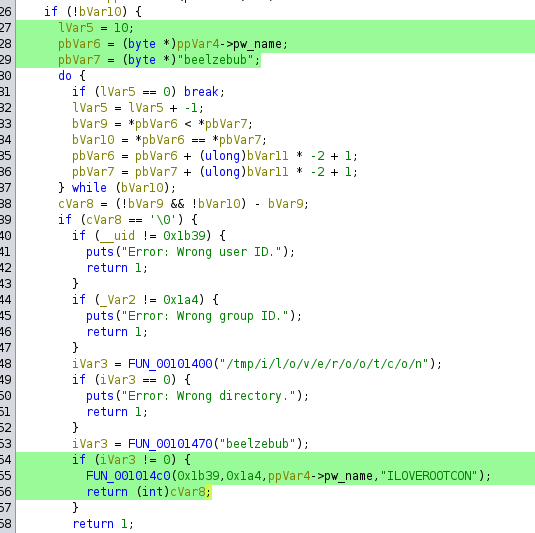The image size is (535, 533).
Task: Click puts call on line 41
Action: [100, 252]
